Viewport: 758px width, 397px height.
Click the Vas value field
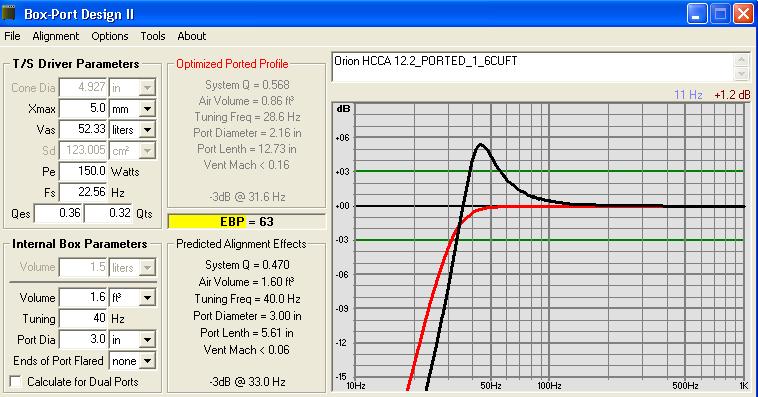coord(83,130)
